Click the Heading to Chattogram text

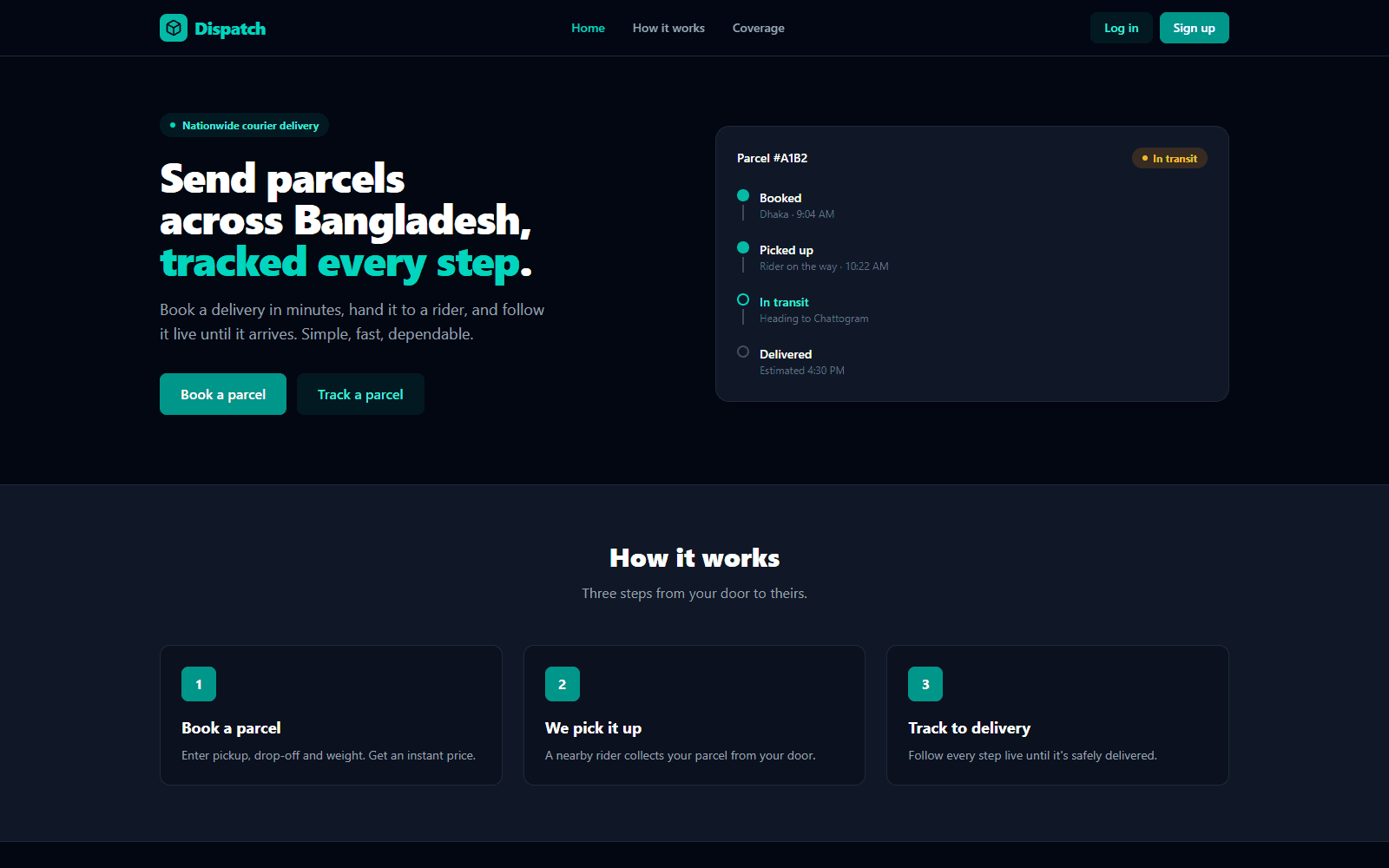[814, 319]
